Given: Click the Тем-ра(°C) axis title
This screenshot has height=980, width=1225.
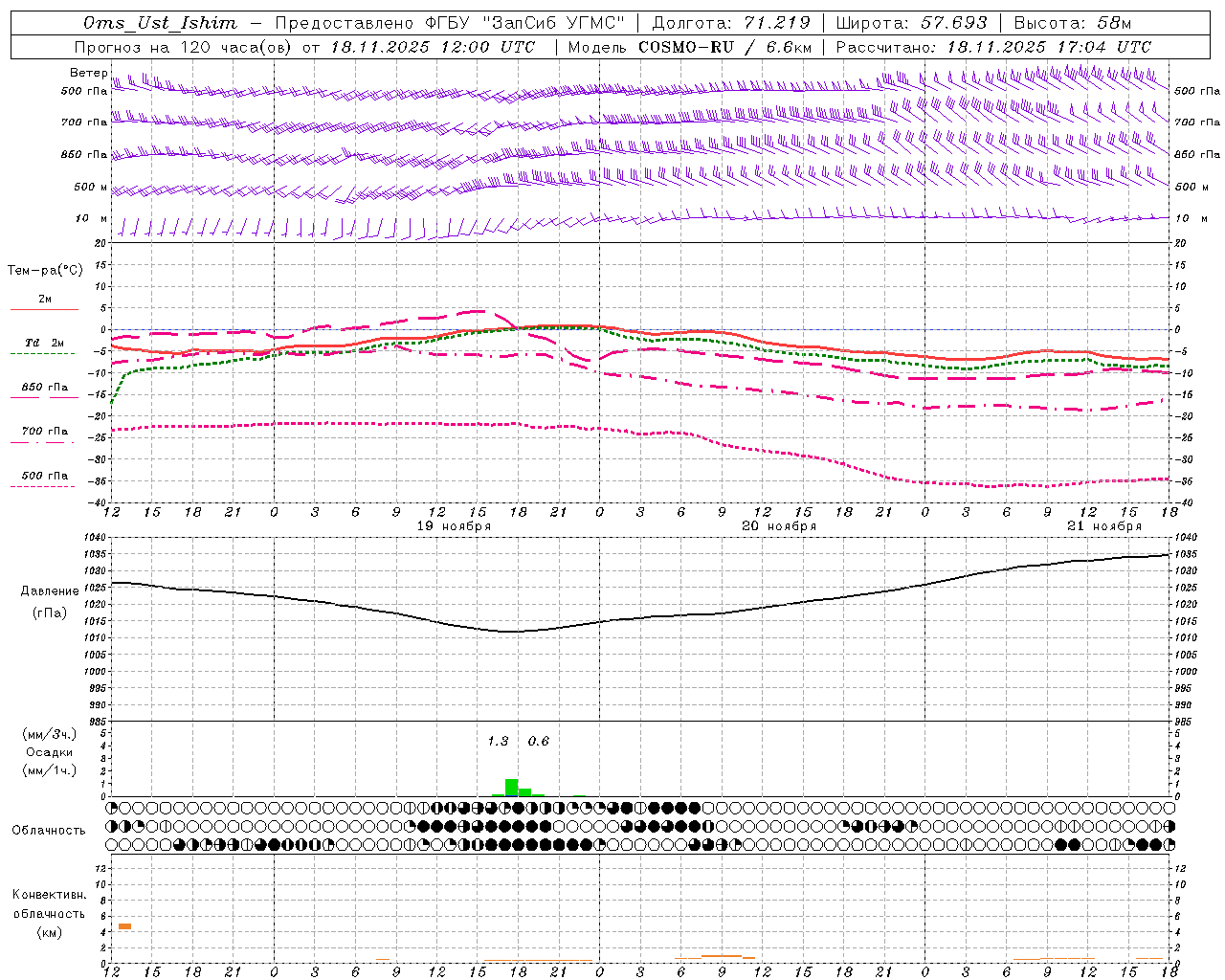Looking at the screenshot, I should coord(45,271).
